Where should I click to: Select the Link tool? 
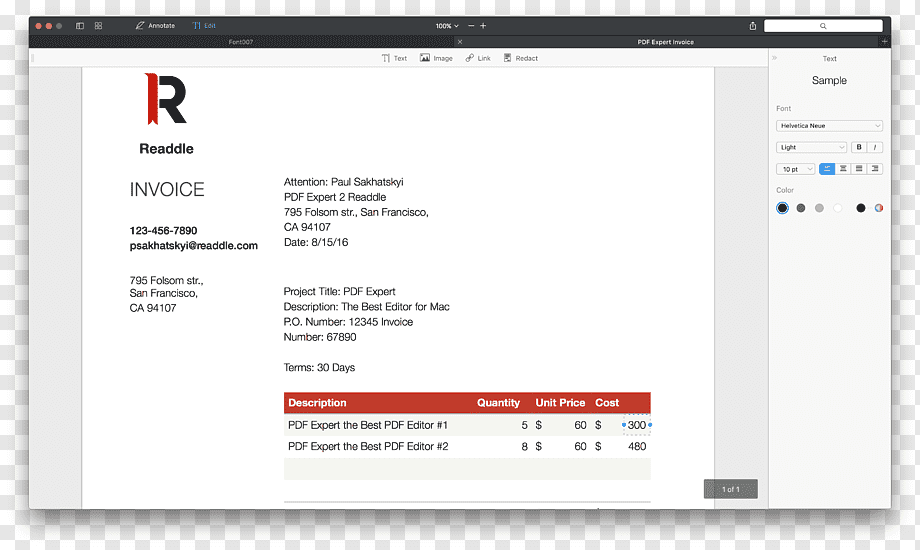[478, 58]
